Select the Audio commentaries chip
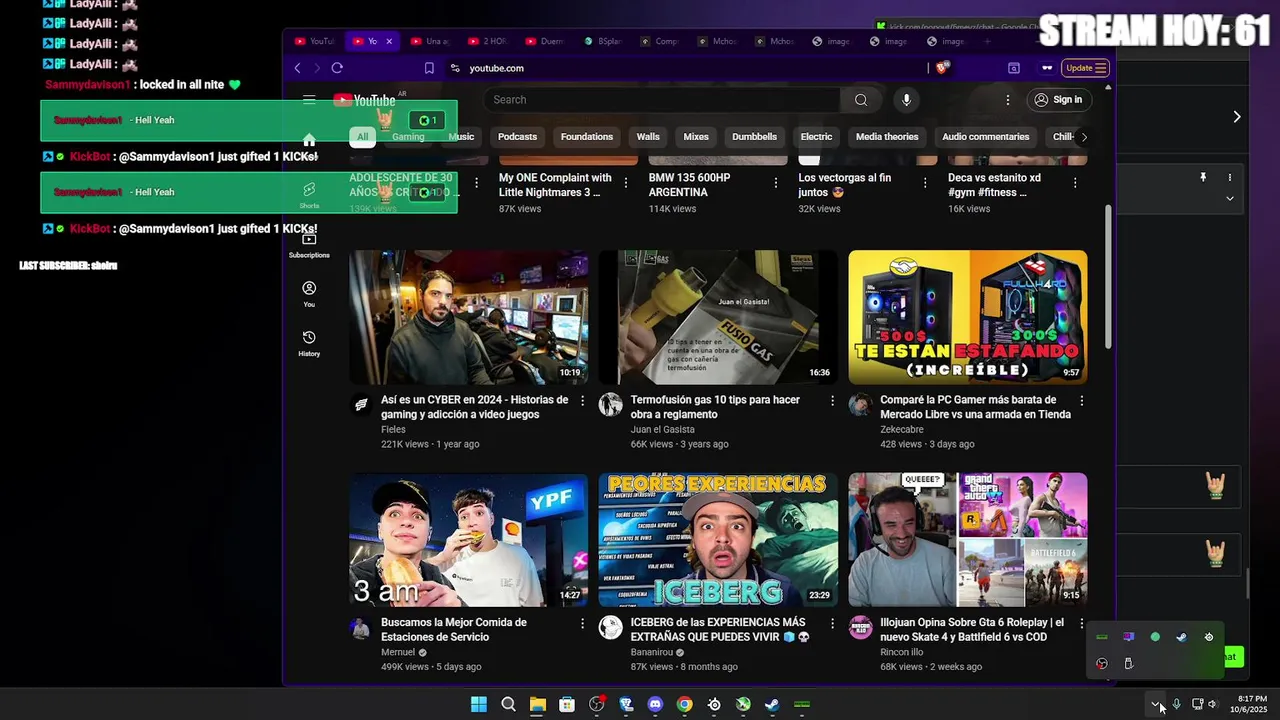 pos(985,137)
